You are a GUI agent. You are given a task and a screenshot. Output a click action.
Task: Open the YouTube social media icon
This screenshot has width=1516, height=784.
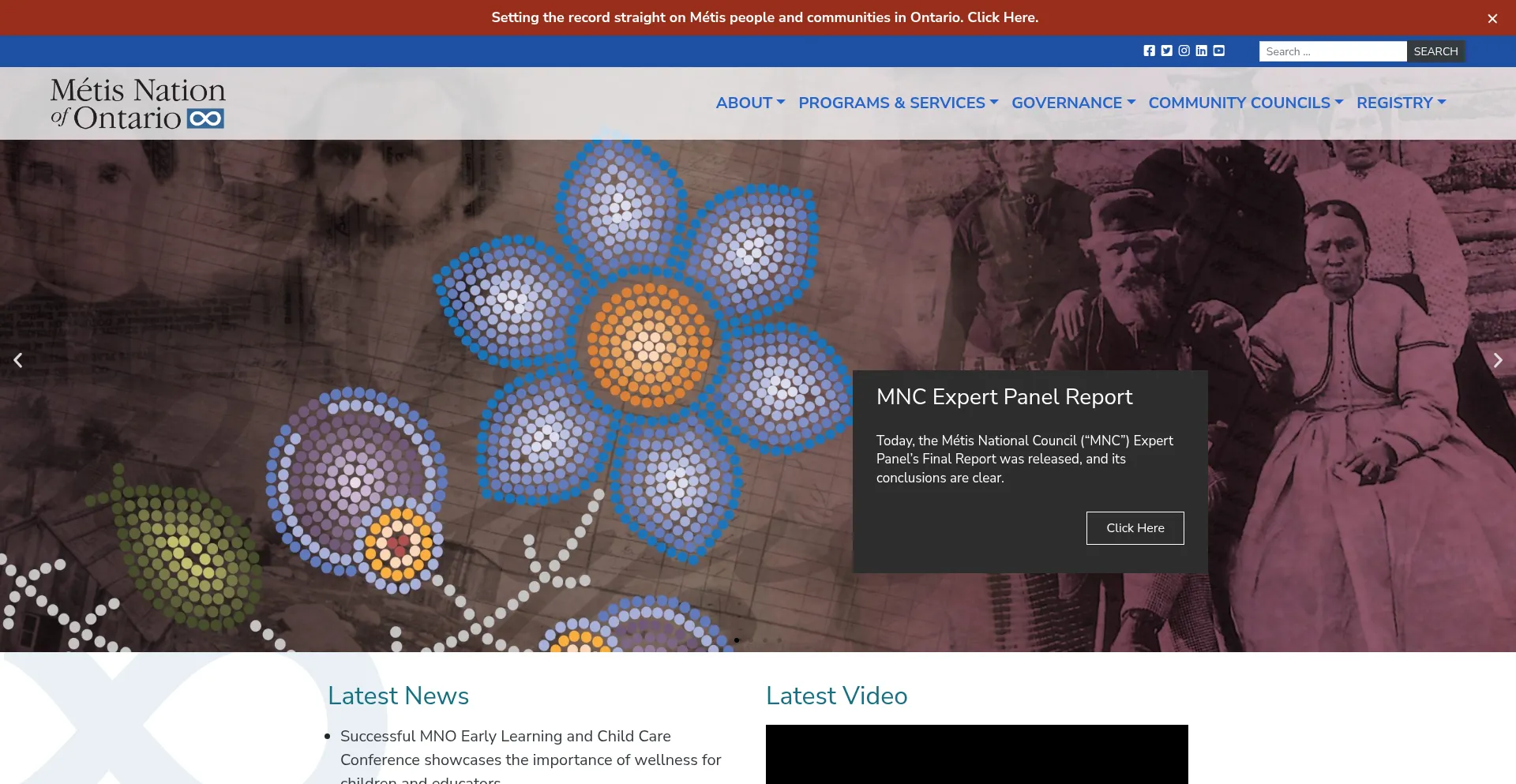pos(1218,51)
